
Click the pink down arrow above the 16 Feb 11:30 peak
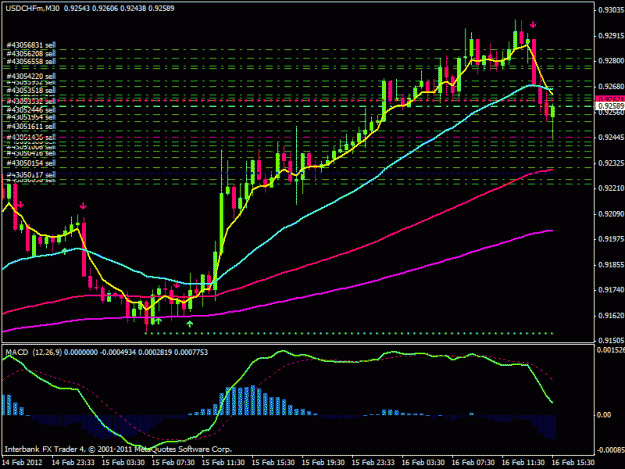[x=533, y=25]
